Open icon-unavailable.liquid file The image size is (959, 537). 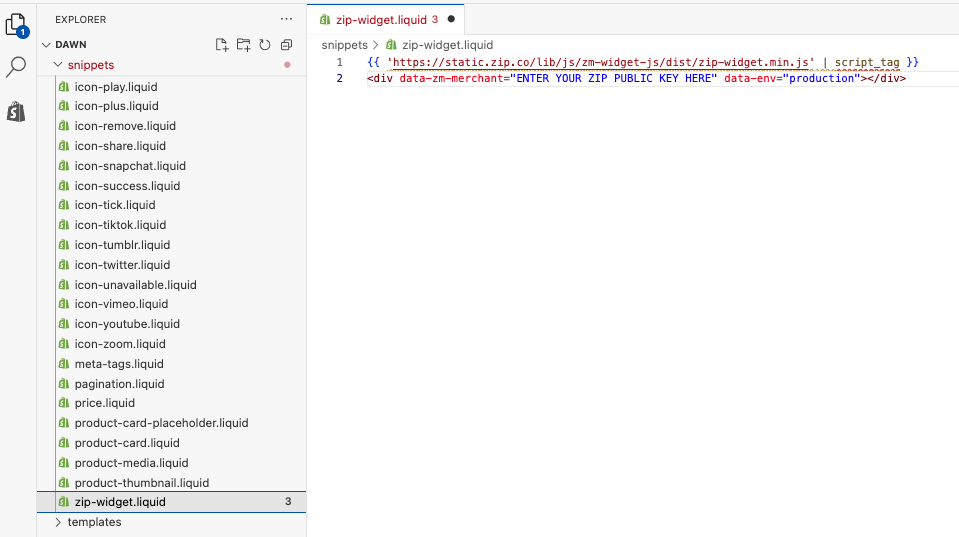(171, 284)
